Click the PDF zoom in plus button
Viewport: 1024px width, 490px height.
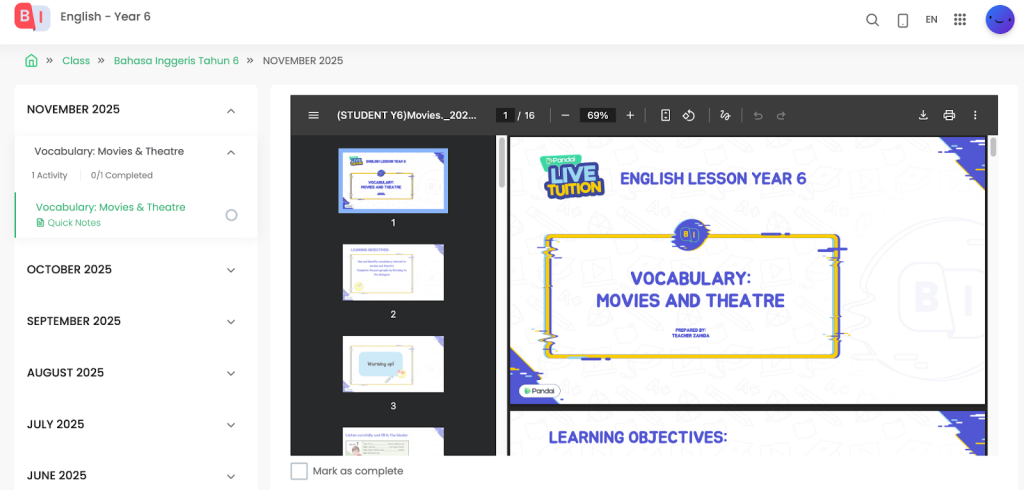[x=630, y=116]
